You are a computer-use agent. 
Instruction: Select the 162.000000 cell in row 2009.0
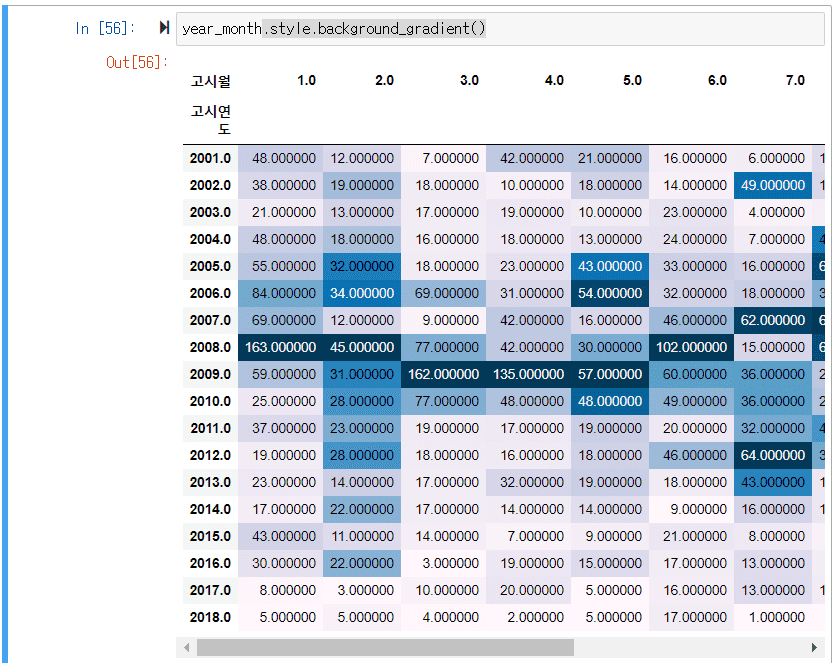point(443,374)
